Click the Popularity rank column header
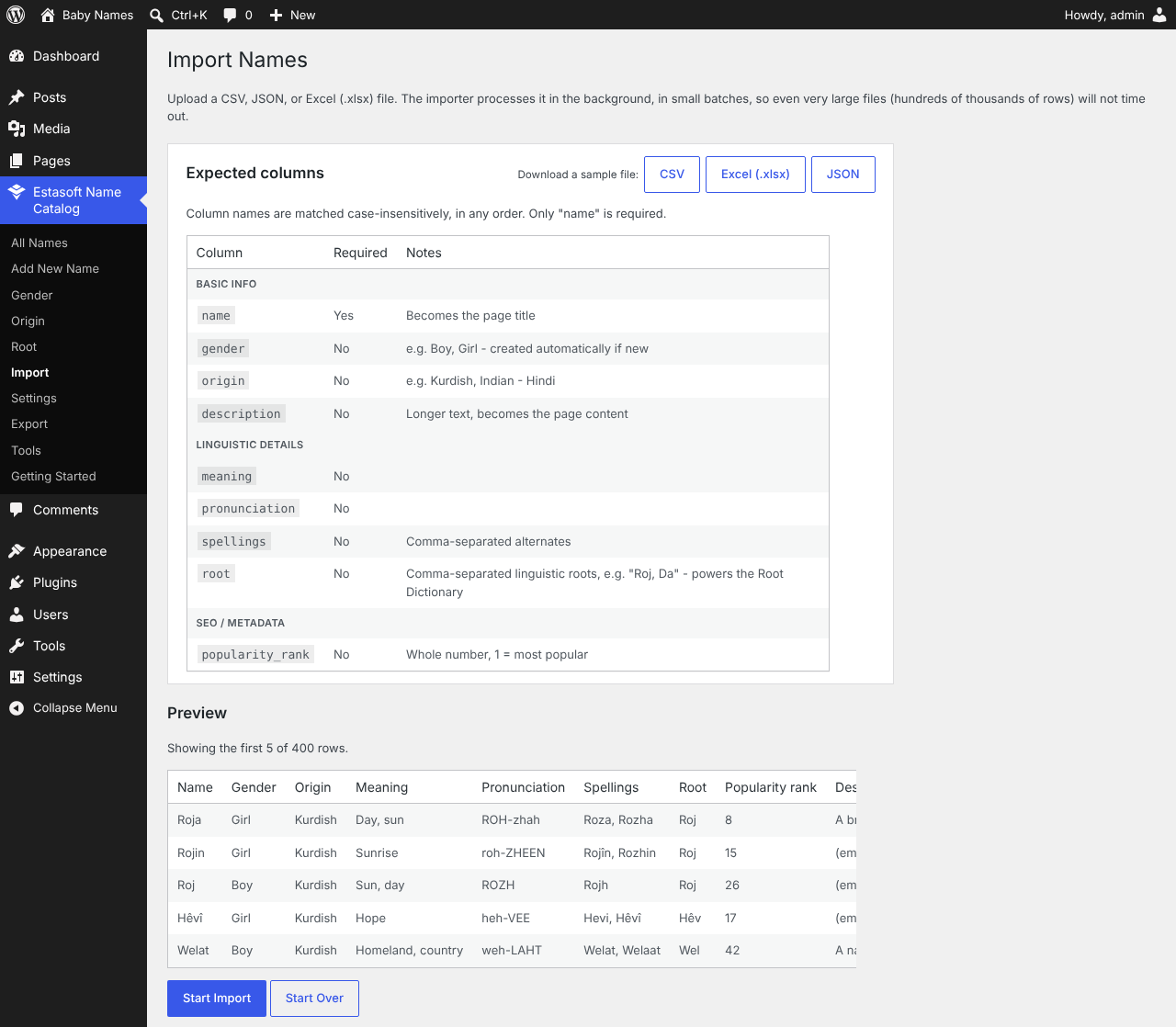The height and width of the screenshot is (1027, 1176). (x=771, y=787)
